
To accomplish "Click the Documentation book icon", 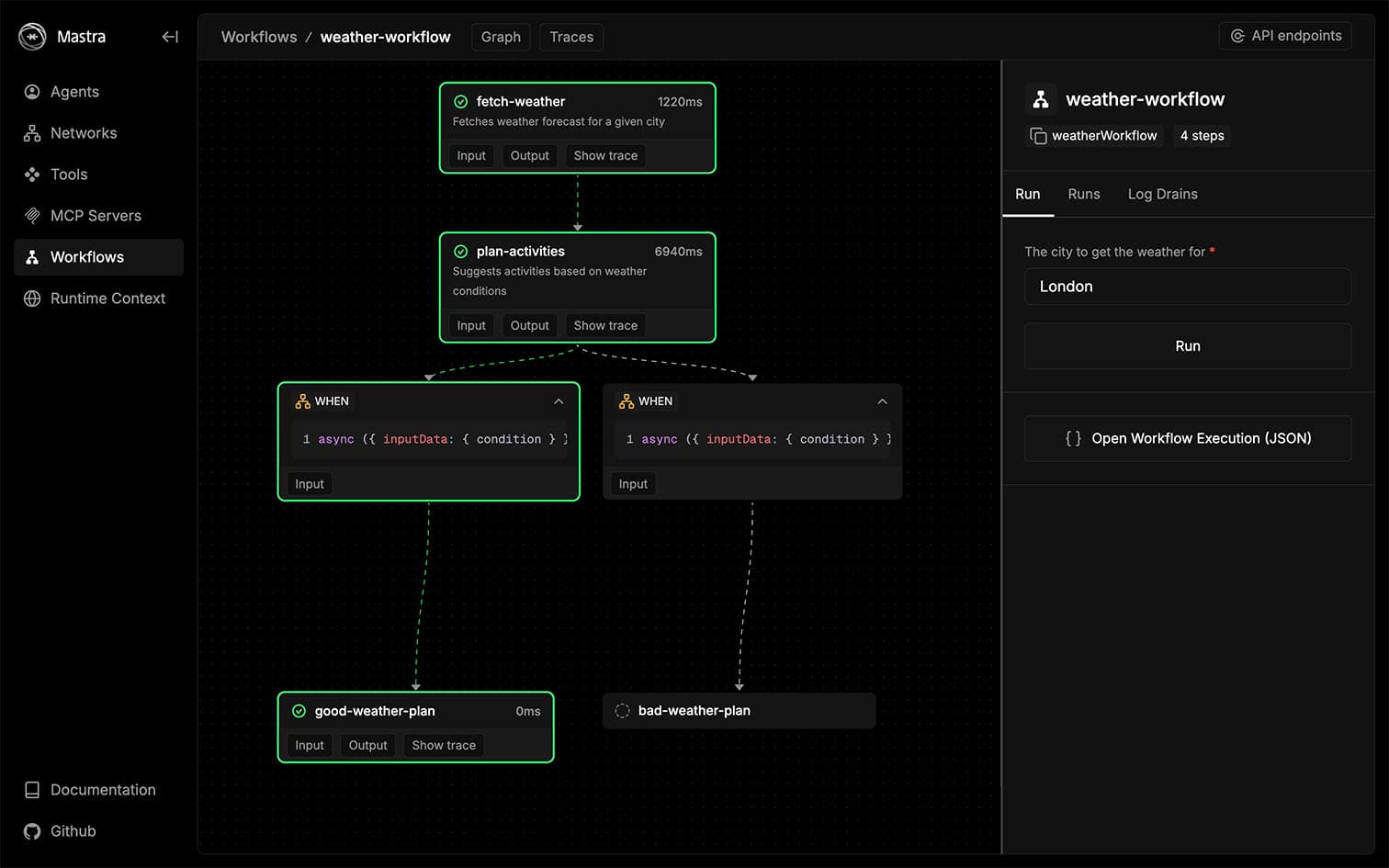I will [x=32, y=790].
